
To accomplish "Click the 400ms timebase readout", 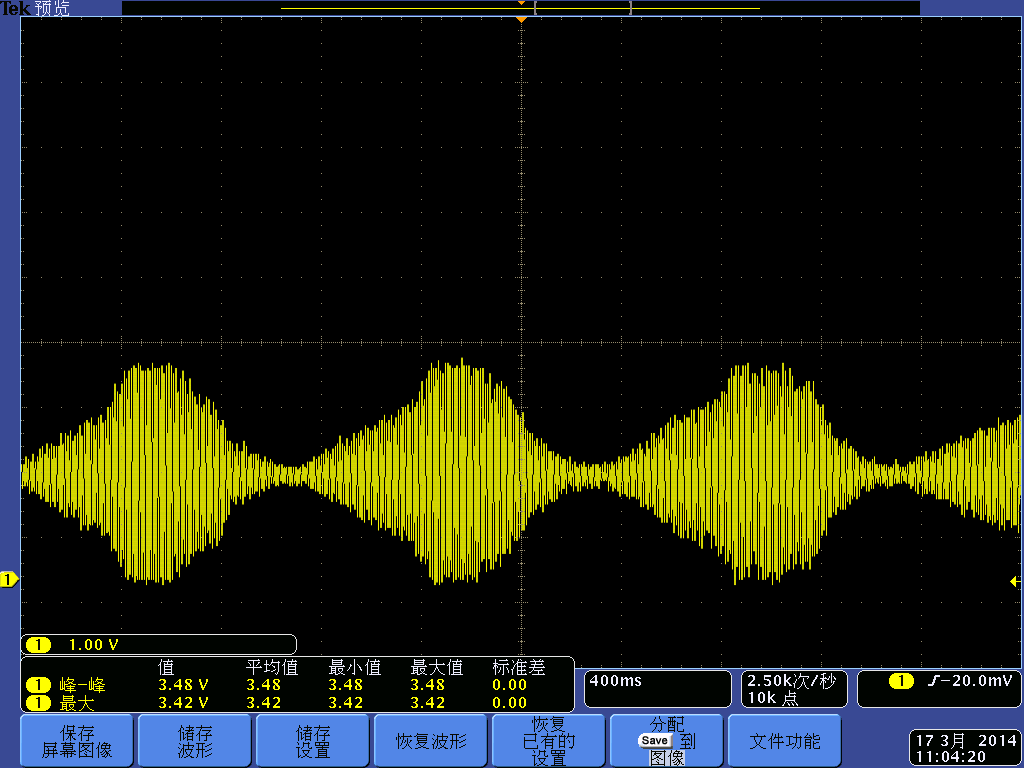I will click(x=616, y=680).
